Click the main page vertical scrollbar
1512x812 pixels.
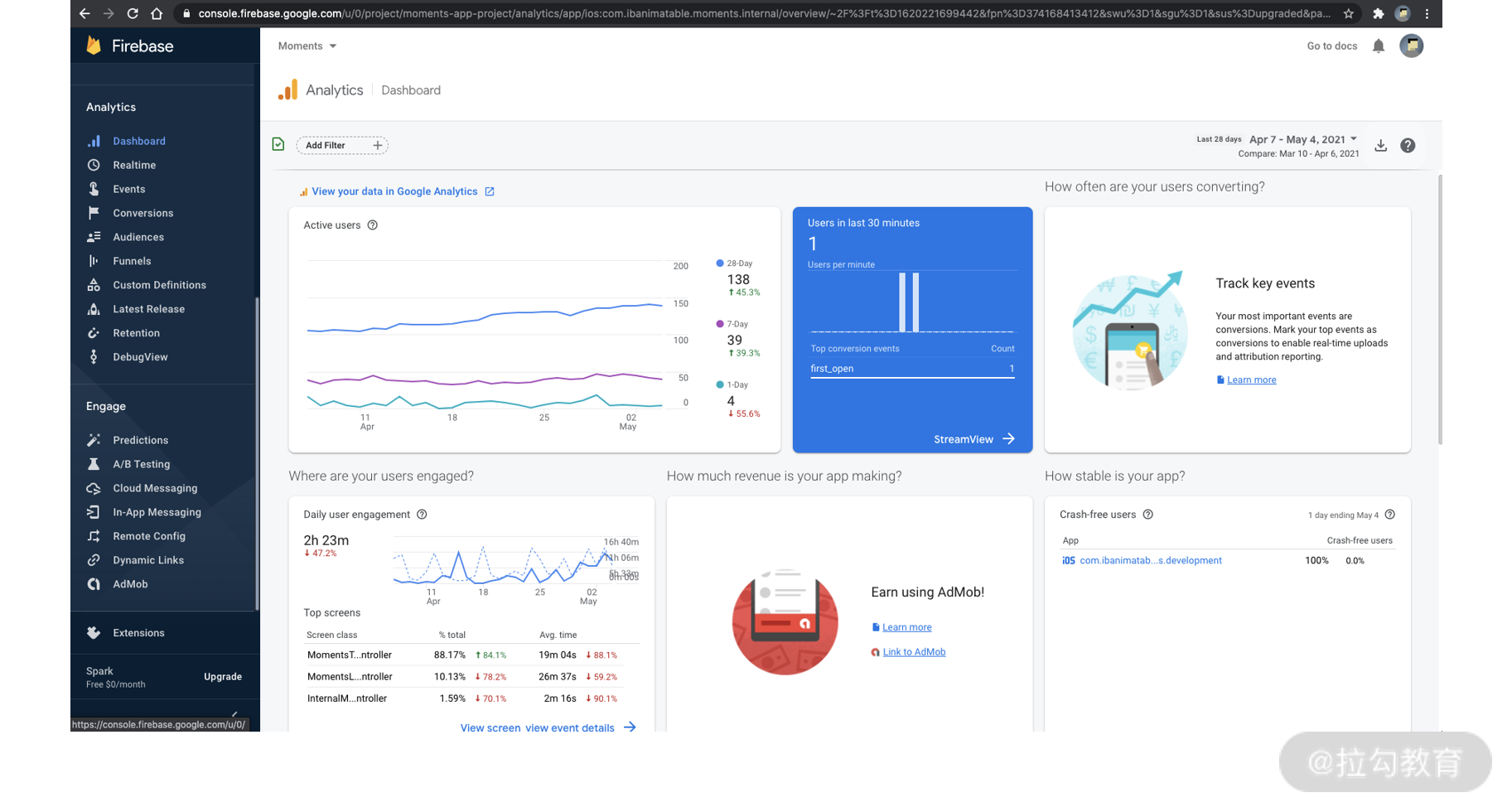pos(1439,309)
